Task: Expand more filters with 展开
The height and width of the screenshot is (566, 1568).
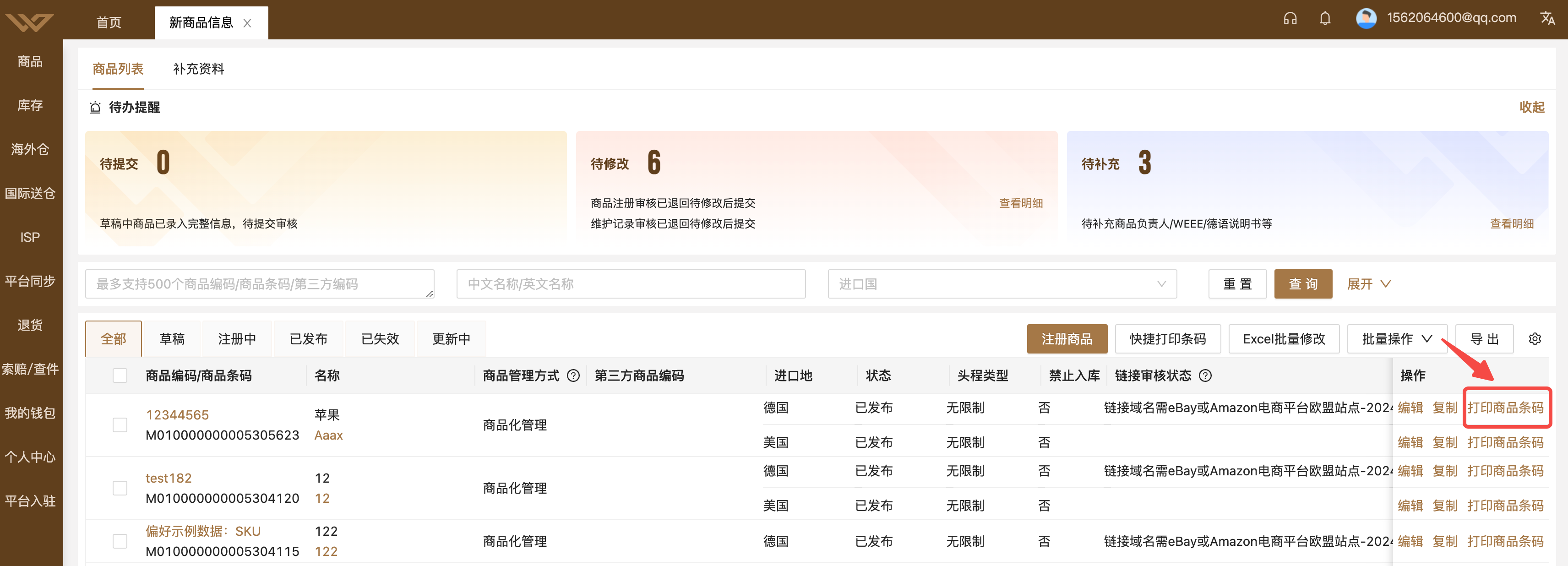Action: point(1368,284)
